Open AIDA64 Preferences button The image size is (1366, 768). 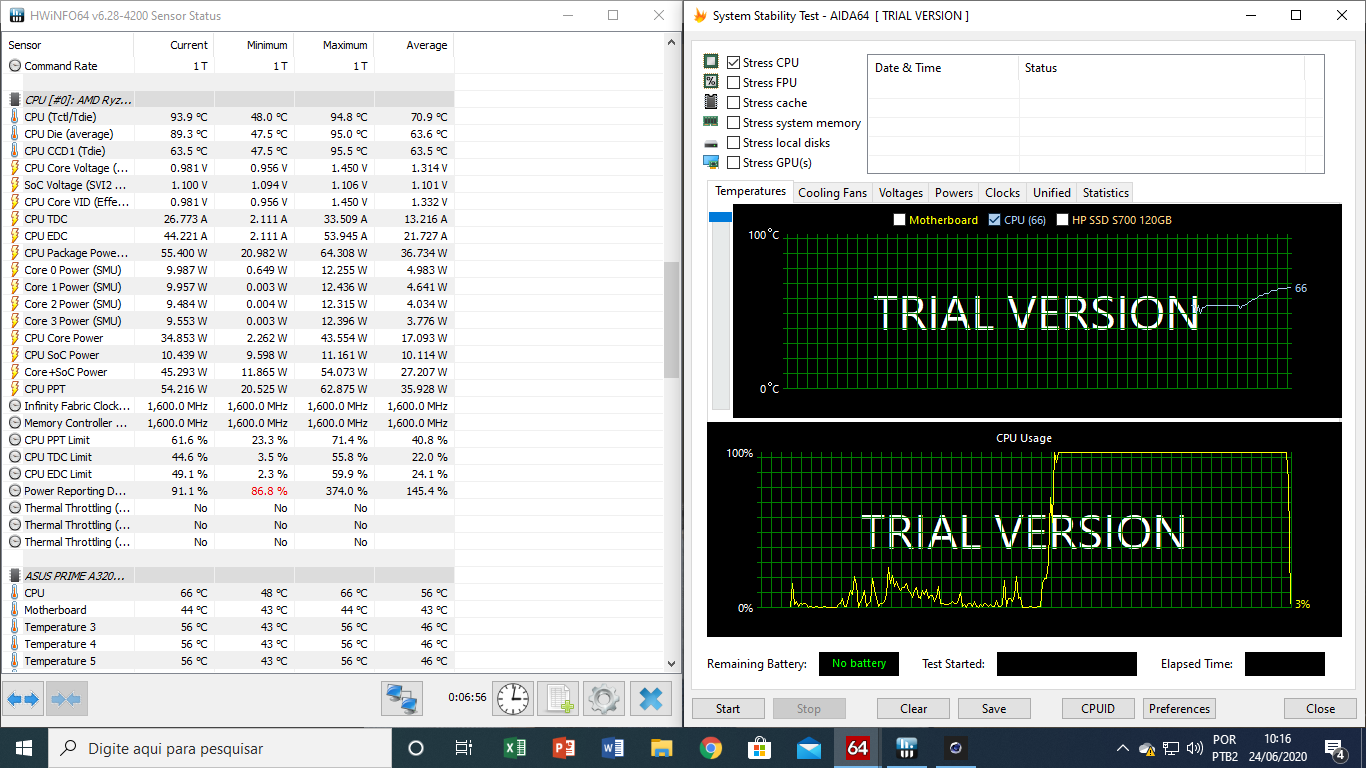click(1179, 709)
